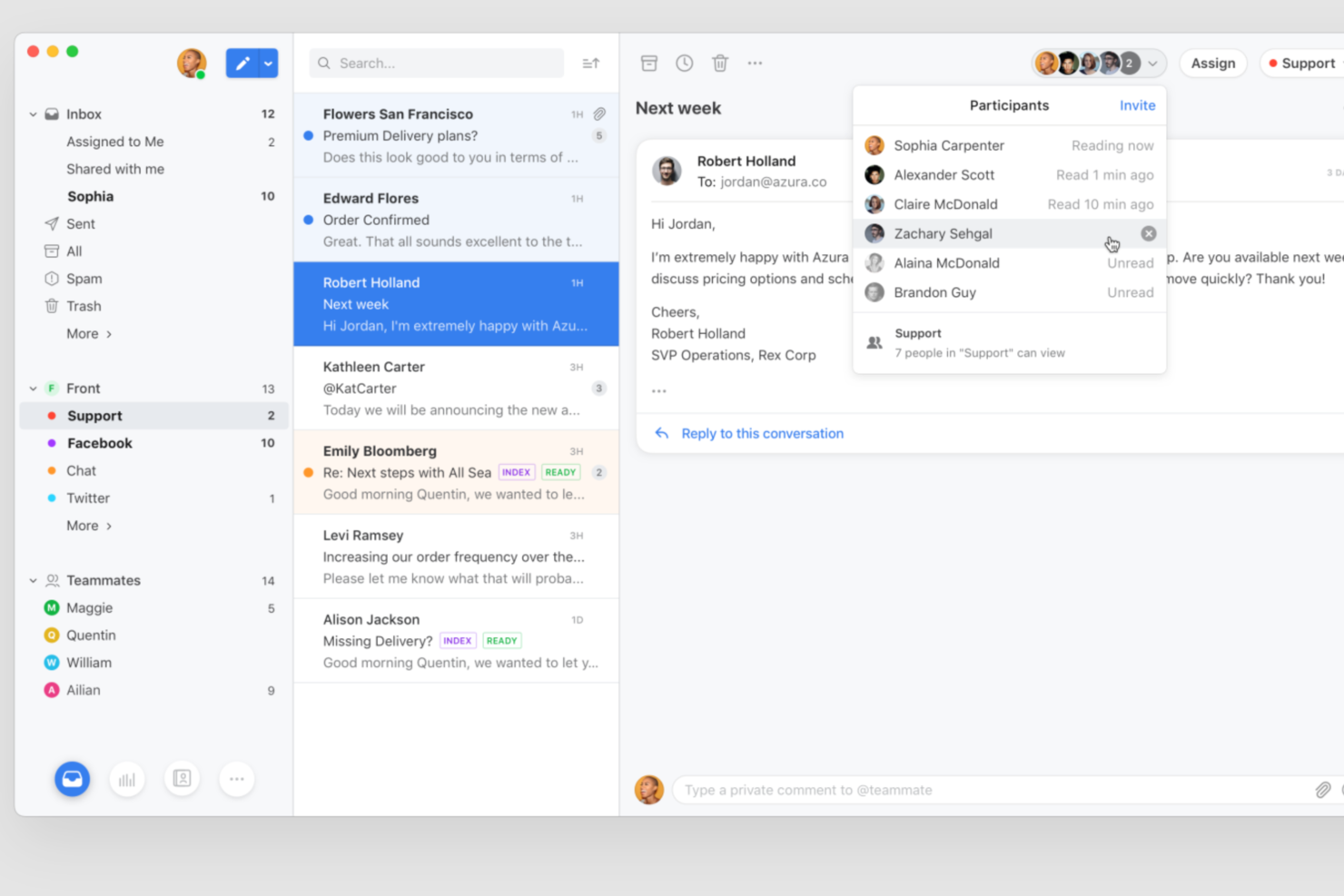The width and height of the screenshot is (1344, 896).
Task: Snooze the conversation with the clock icon
Action: (x=684, y=63)
